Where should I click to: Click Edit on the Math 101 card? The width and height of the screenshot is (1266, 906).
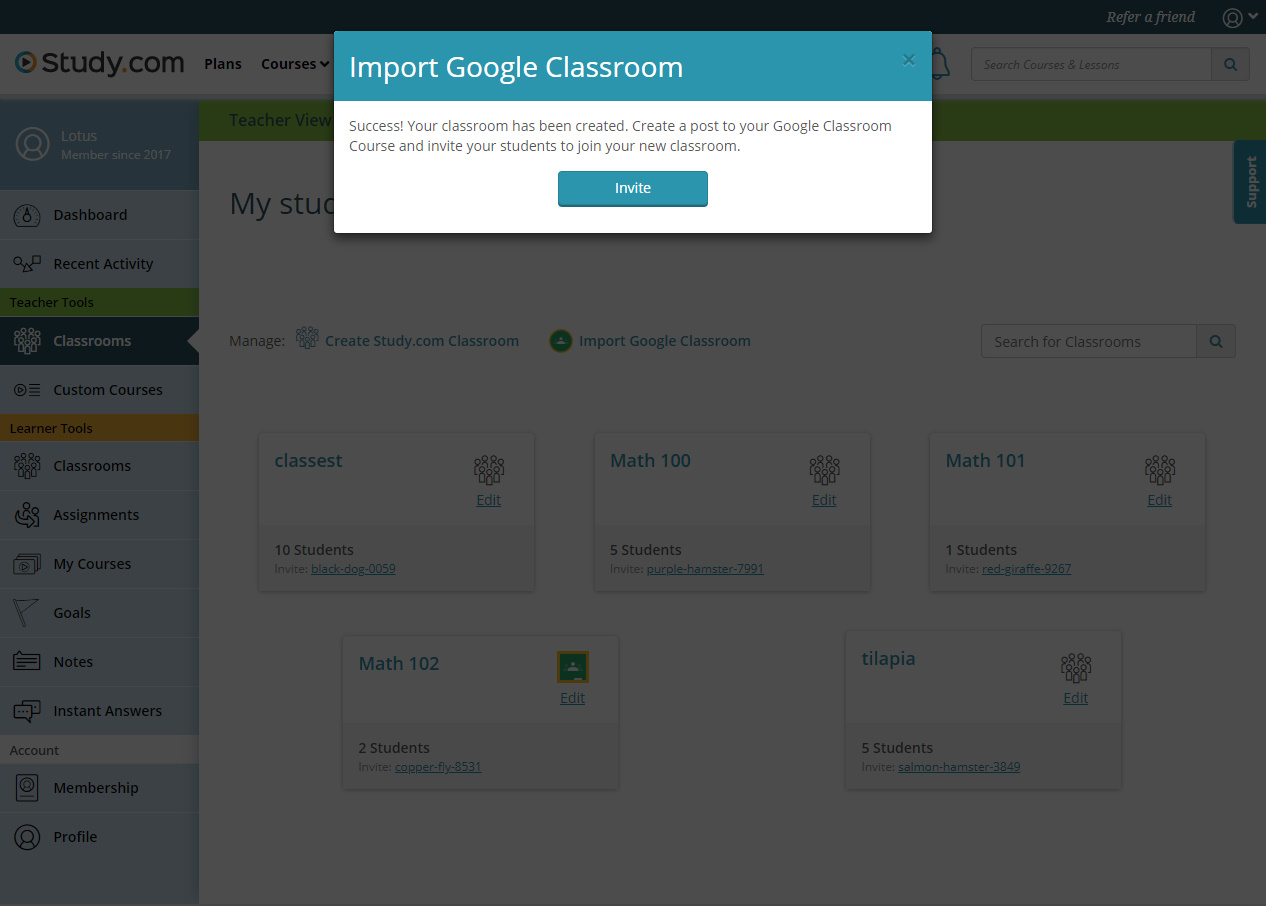point(1160,500)
